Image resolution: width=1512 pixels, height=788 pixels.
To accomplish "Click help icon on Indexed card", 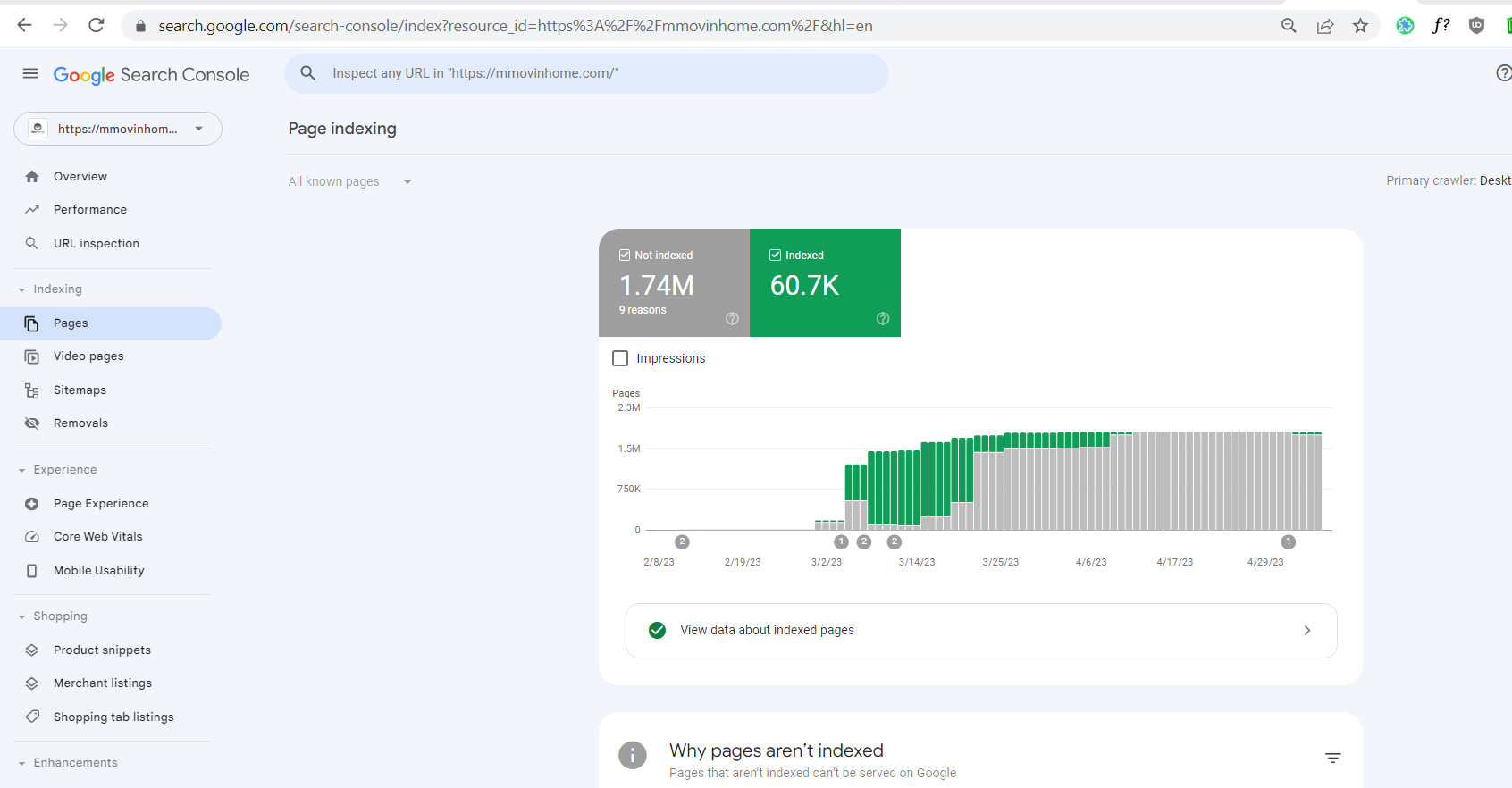I will (x=883, y=319).
